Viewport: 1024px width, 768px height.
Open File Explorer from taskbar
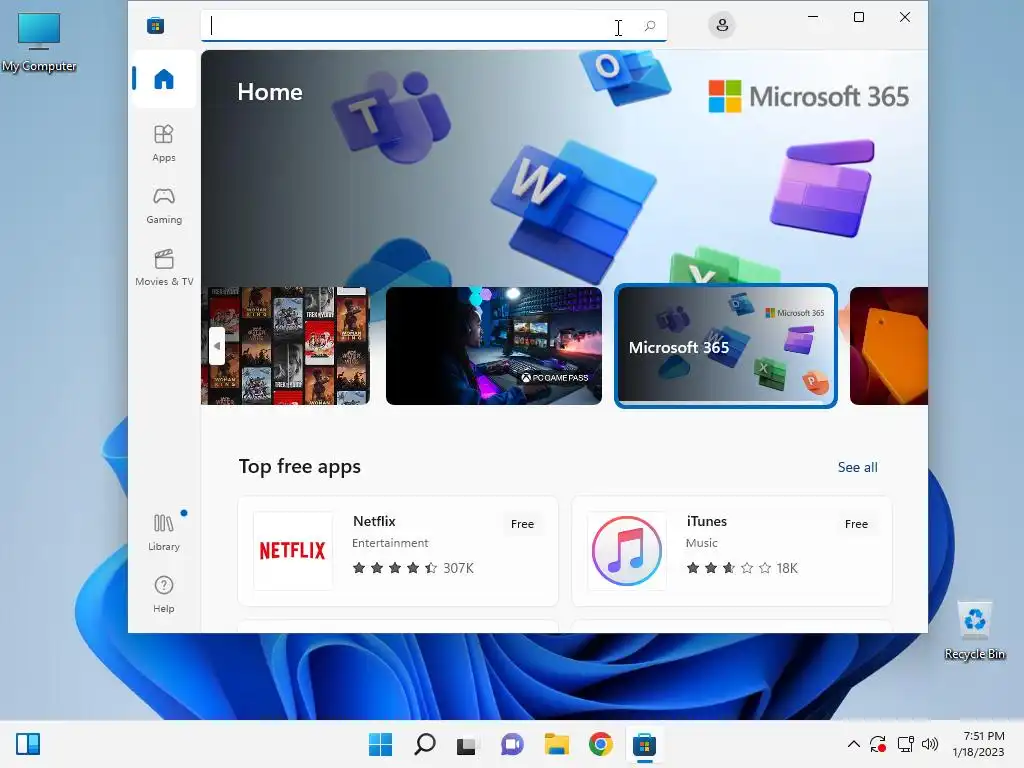(x=556, y=744)
